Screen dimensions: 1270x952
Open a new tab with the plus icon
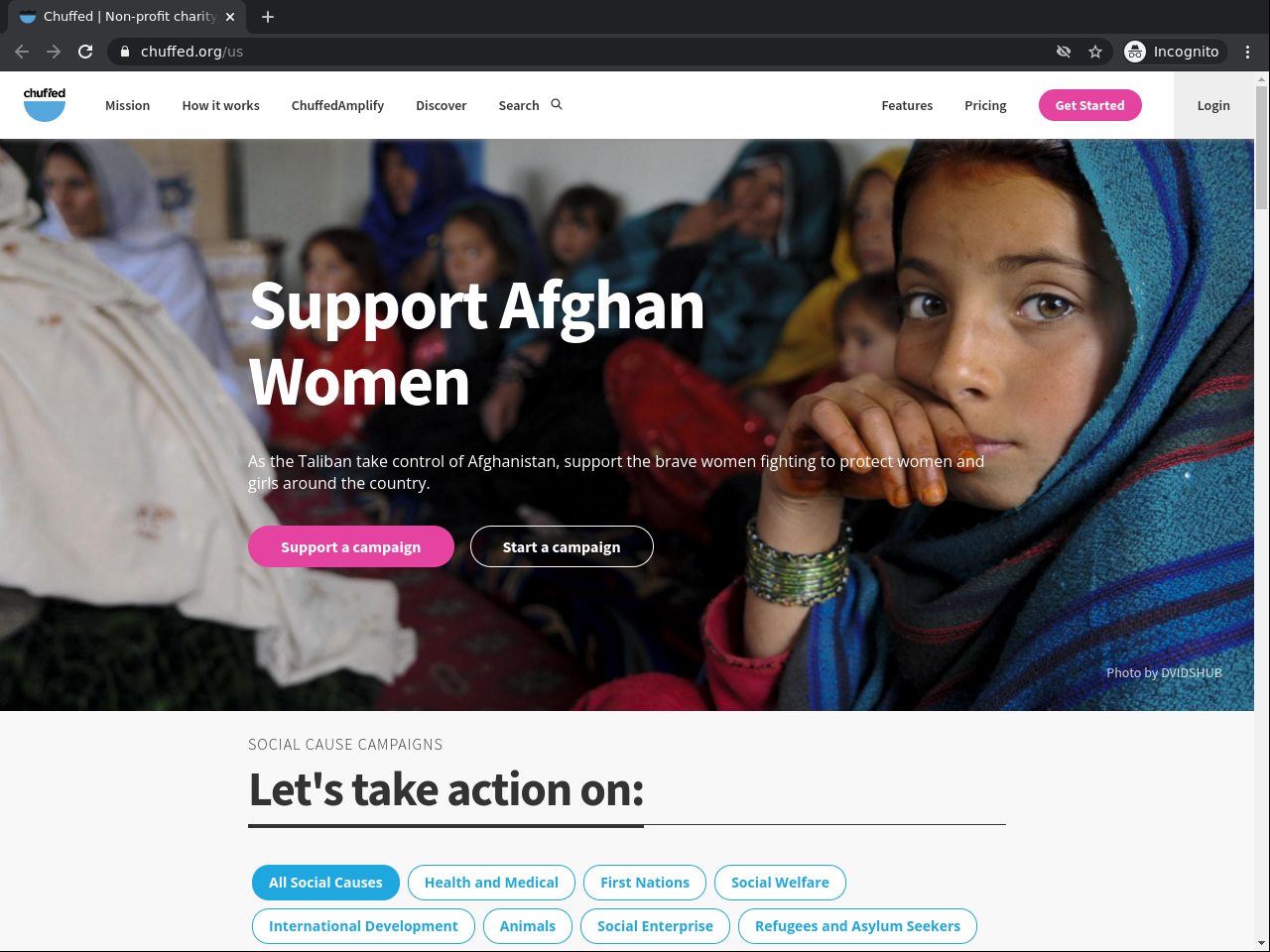tap(268, 17)
